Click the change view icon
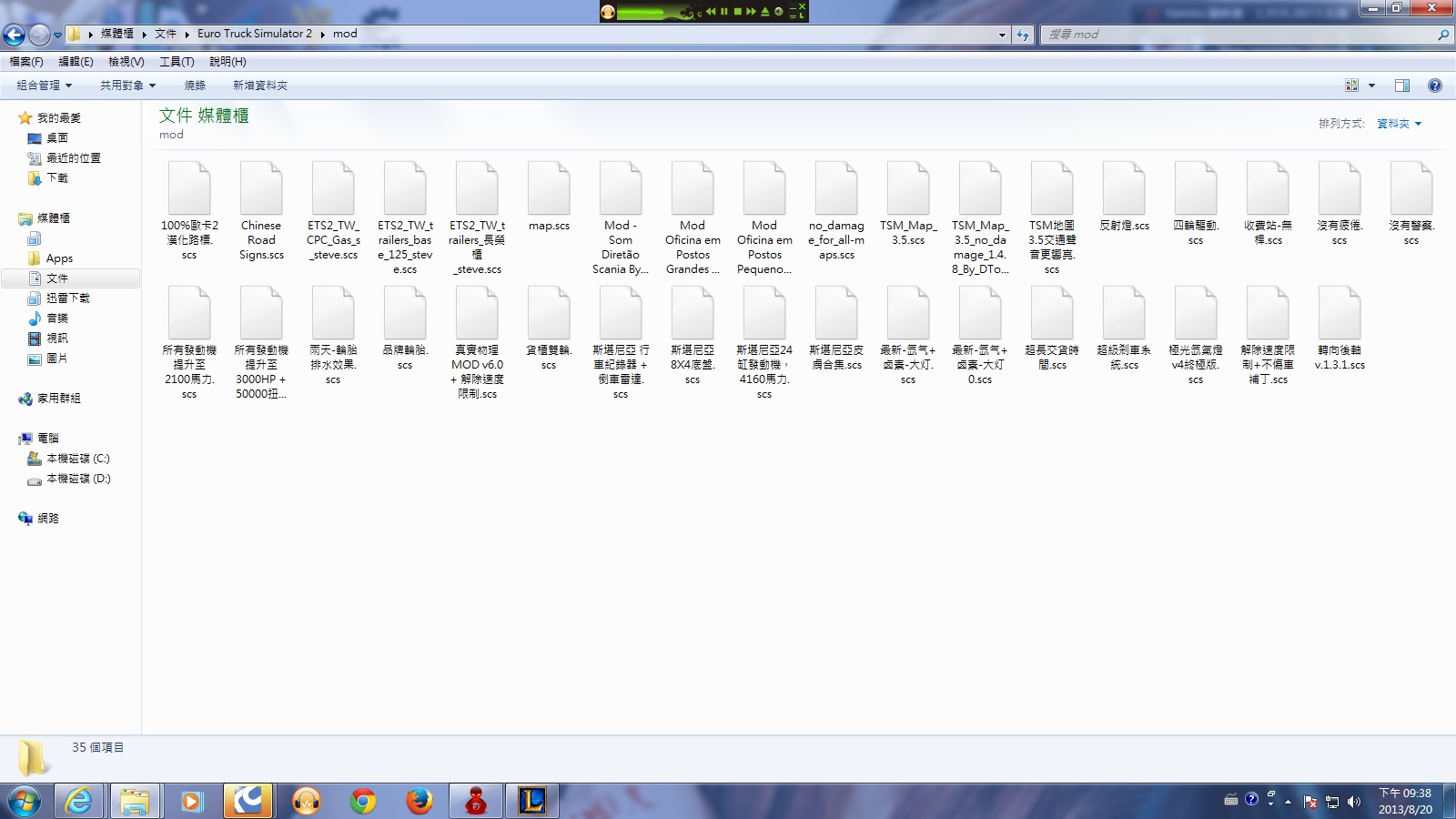1456x819 pixels. [1351, 86]
